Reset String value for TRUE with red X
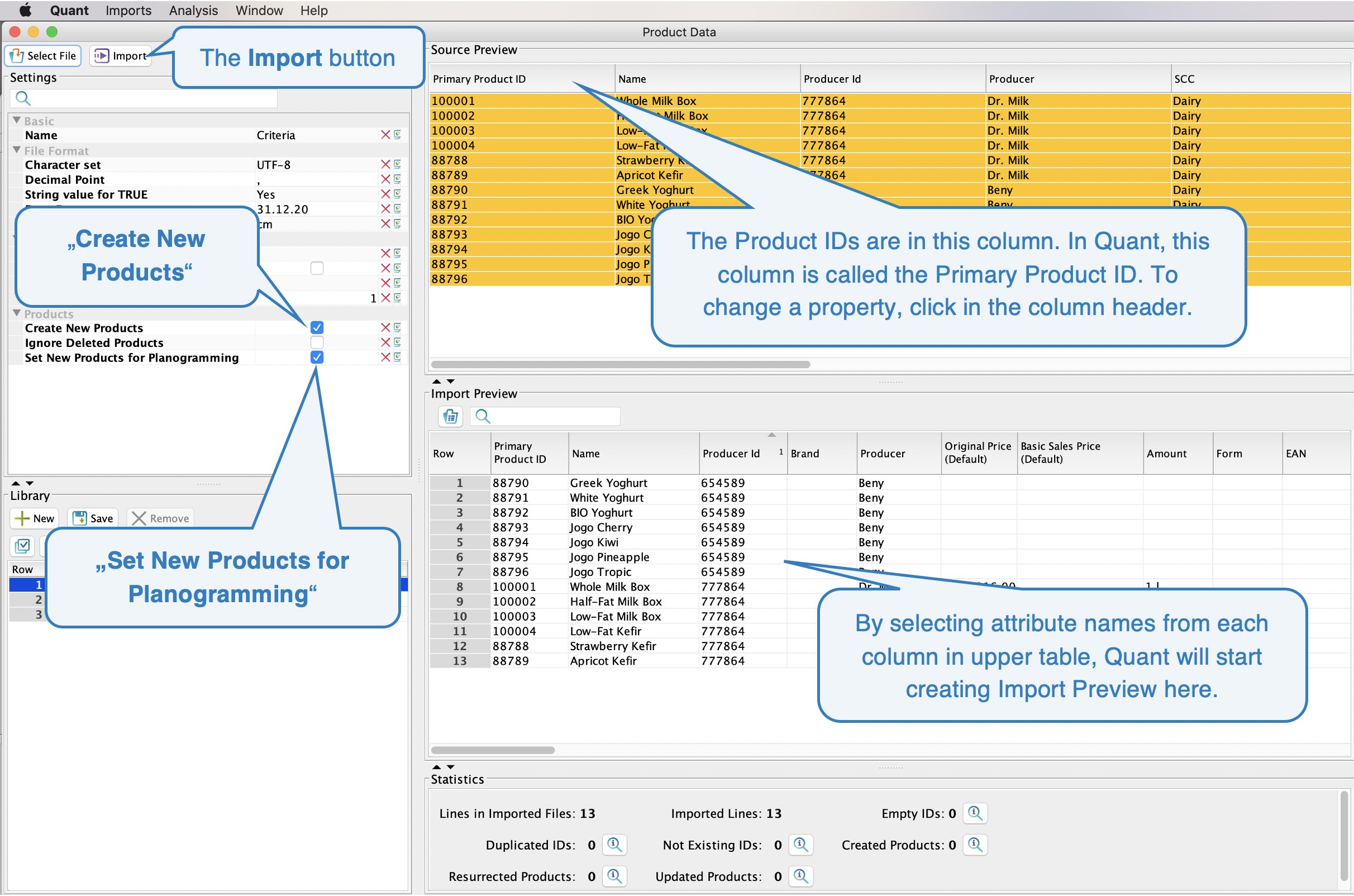Viewport: 1354px width, 896px height. (385, 194)
